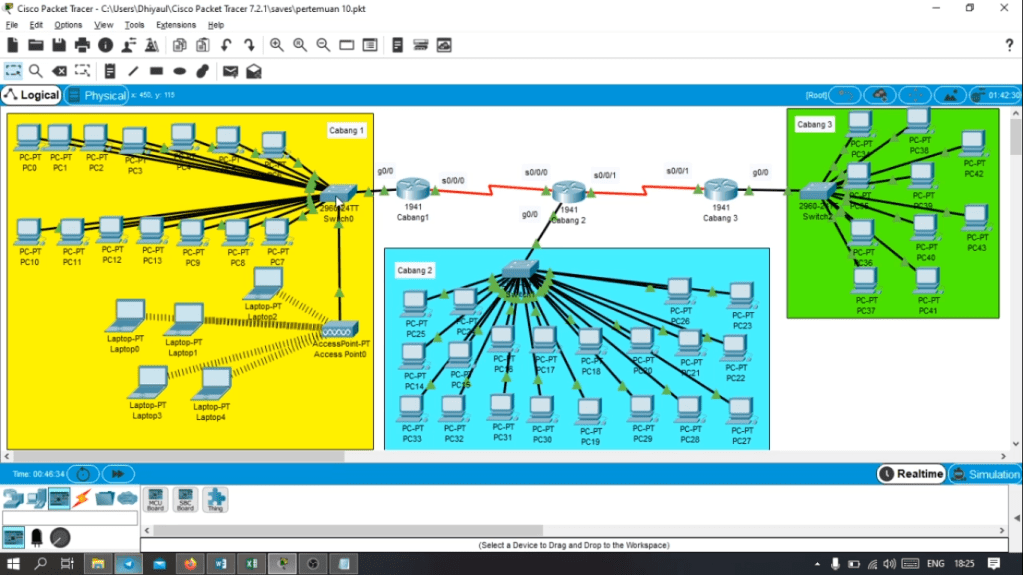
Task: Select the Delete tool icon
Action: (x=59, y=71)
